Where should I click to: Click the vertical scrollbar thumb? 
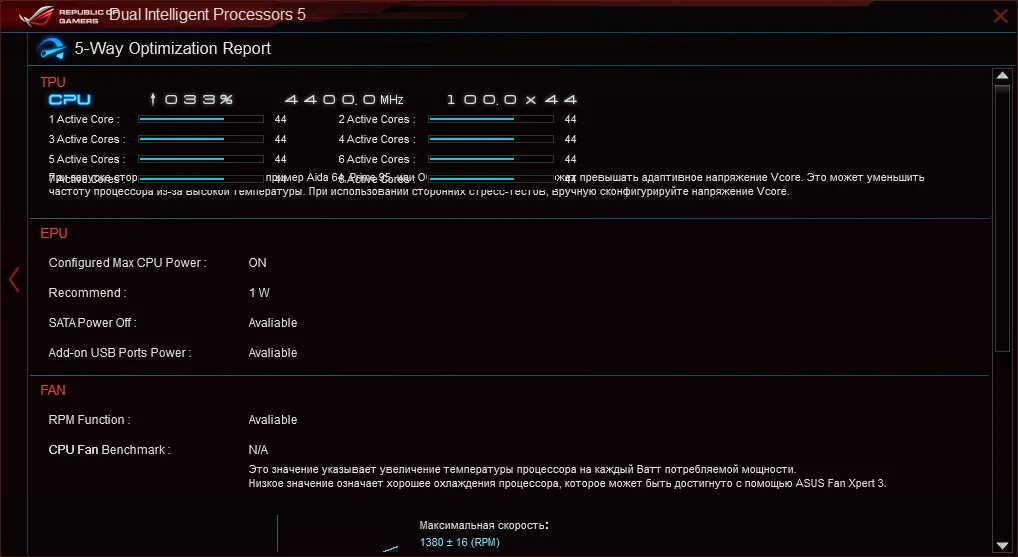tap(1002, 218)
